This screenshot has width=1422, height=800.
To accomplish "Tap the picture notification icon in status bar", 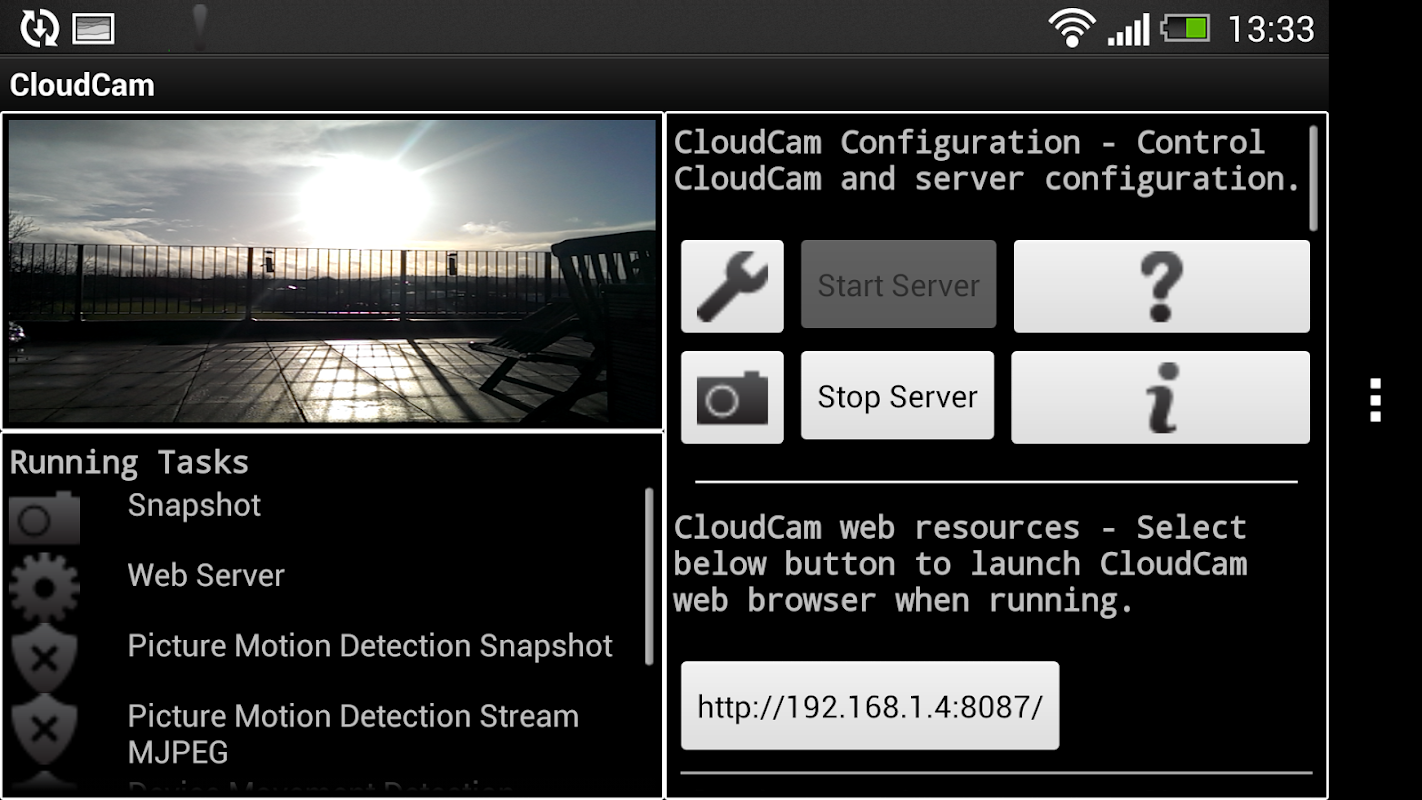I will pos(93,29).
